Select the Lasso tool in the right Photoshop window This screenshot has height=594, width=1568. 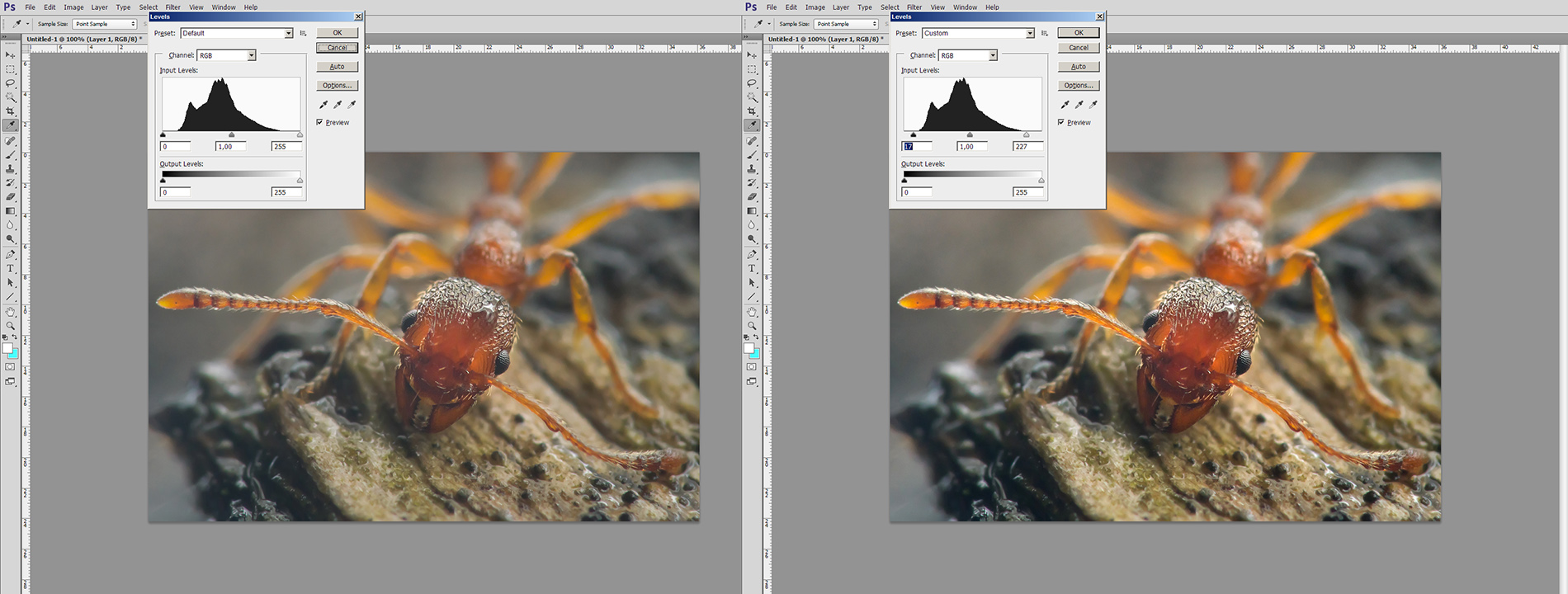[x=752, y=83]
